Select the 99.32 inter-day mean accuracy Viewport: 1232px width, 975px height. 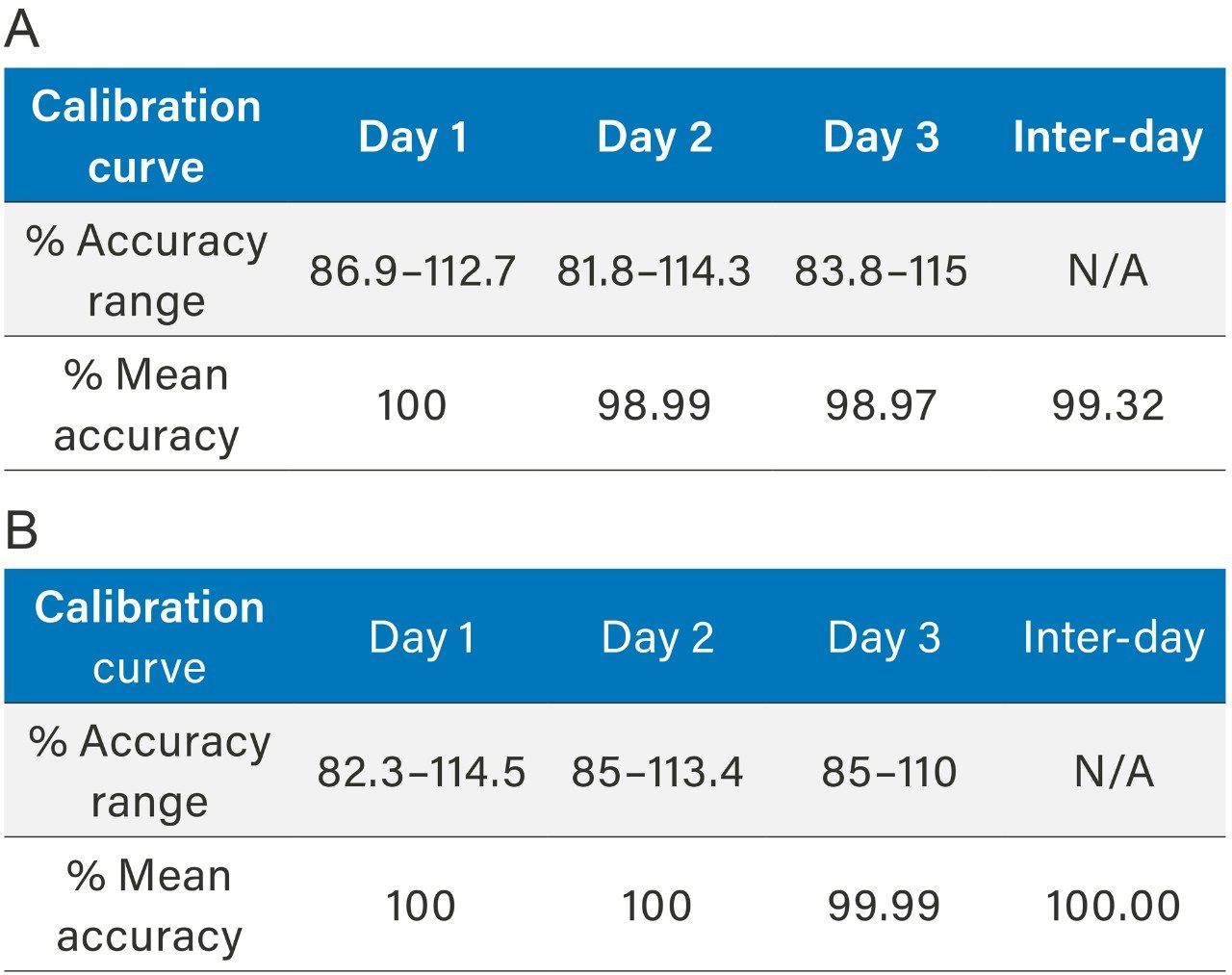(1108, 405)
